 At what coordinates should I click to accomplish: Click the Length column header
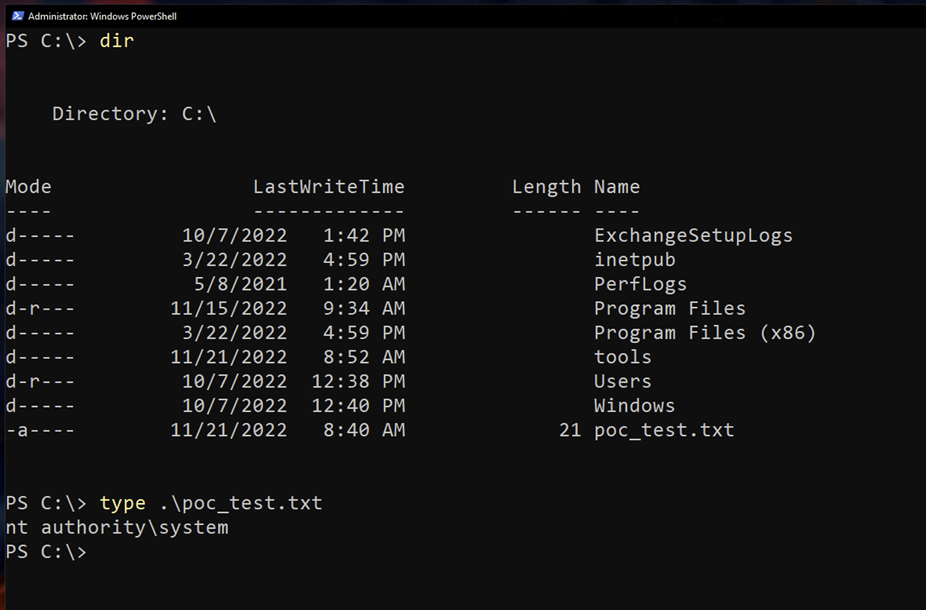(x=546, y=187)
